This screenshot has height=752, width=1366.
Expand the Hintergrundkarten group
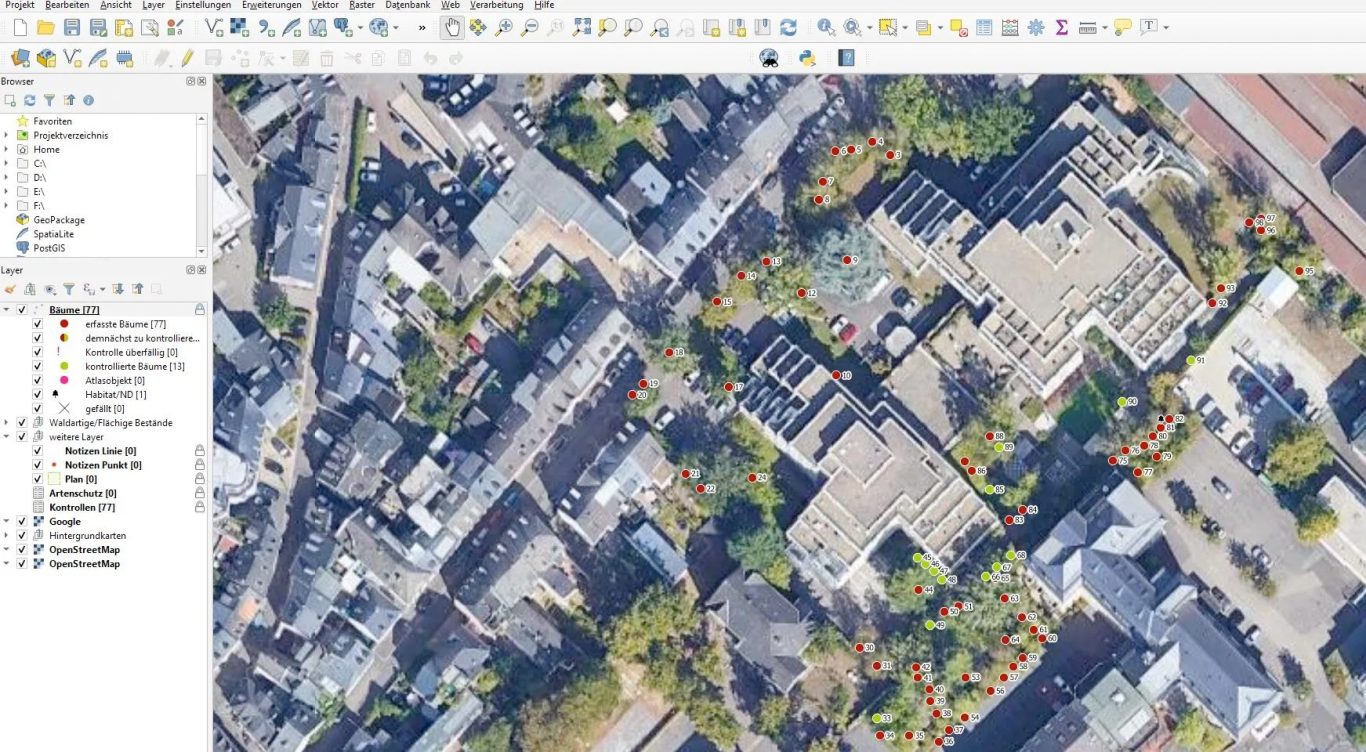point(7,536)
